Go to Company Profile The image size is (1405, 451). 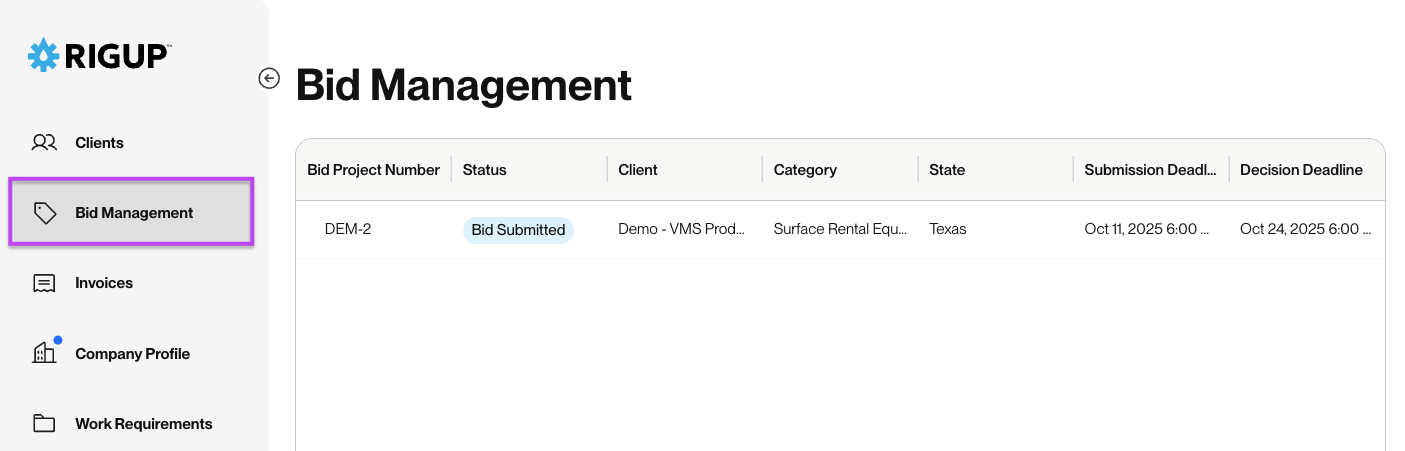pyautogui.click(x=131, y=353)
